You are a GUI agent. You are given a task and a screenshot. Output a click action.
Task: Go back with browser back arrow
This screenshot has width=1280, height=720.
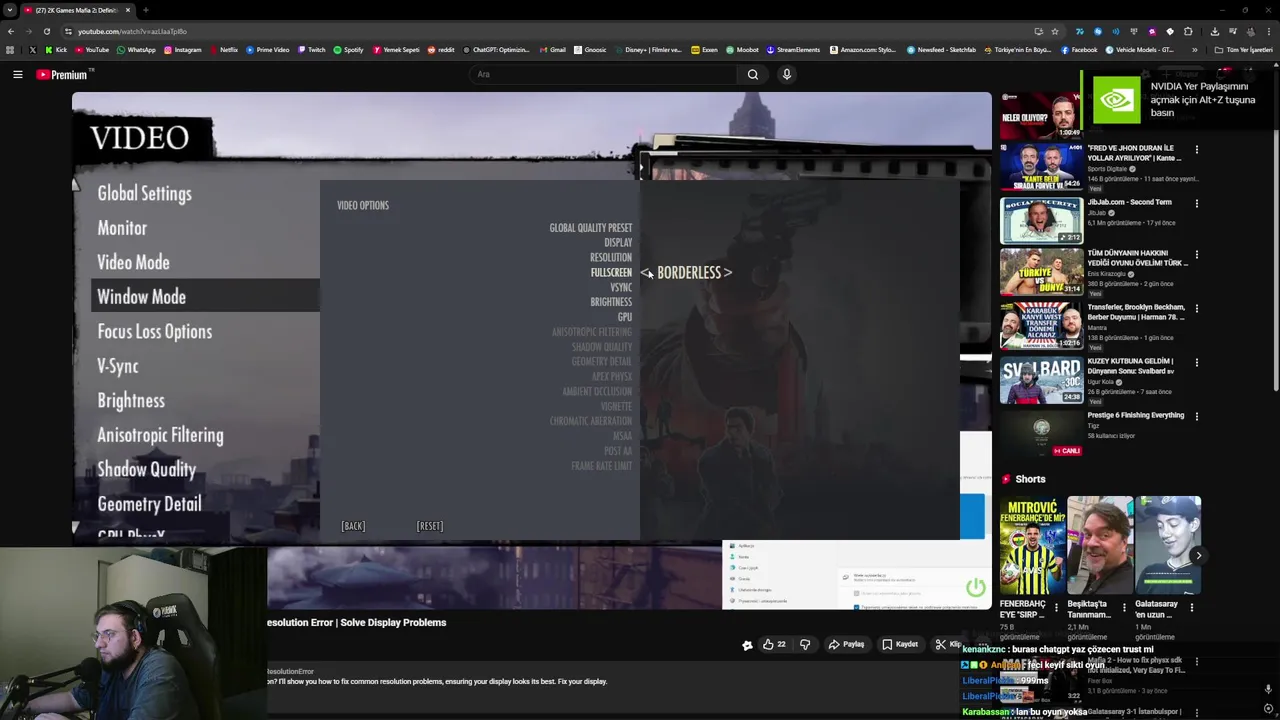(x=10, y=31)
